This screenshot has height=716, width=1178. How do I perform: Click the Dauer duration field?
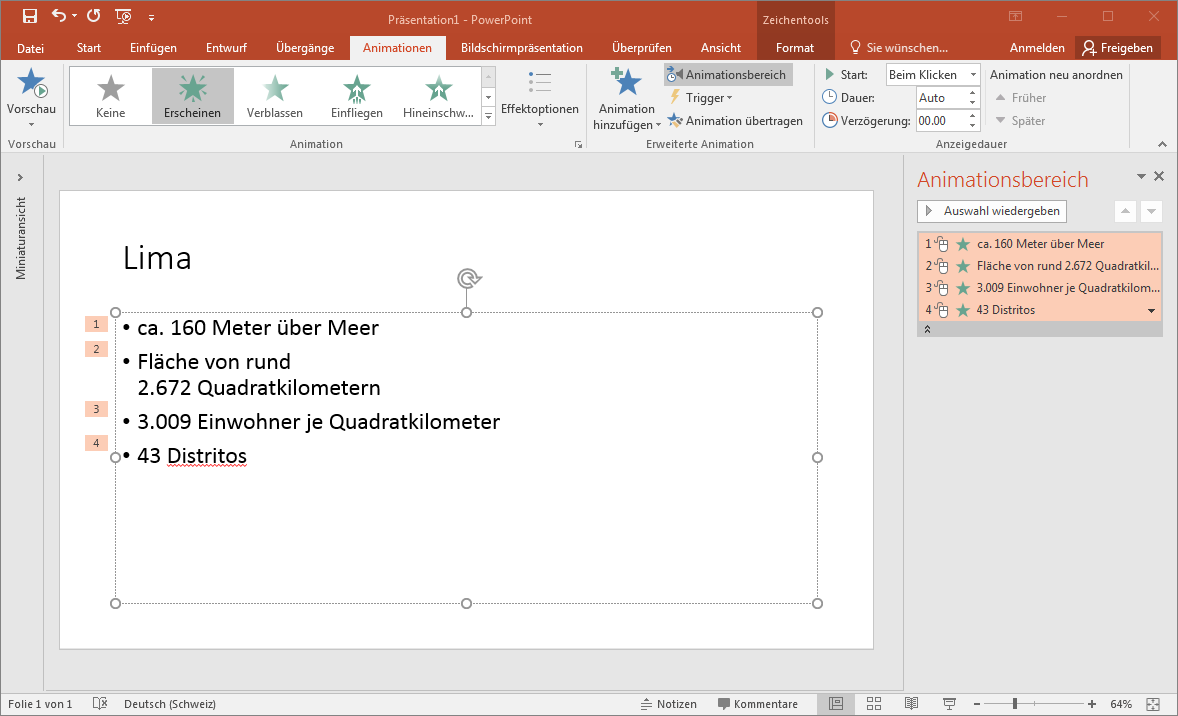pyautogui.click(x=941, y=98)
